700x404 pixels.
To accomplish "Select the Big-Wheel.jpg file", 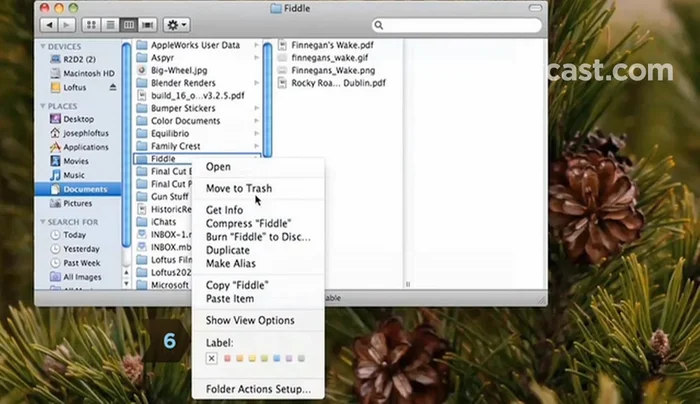I will coord(178,71).
